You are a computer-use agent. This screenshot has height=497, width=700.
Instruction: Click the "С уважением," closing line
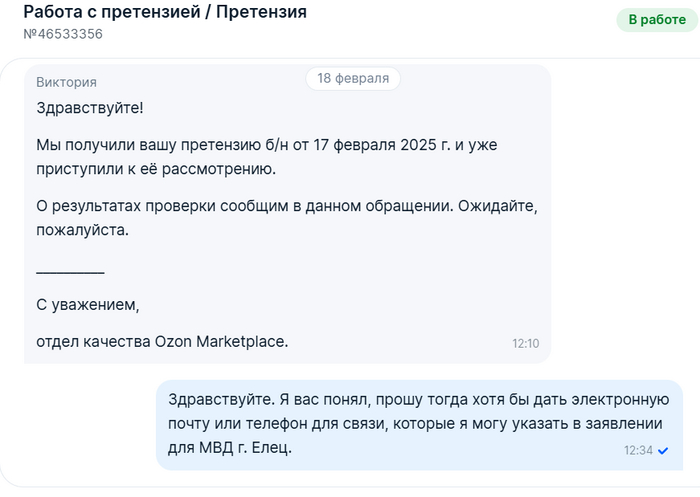click(88, 305)
